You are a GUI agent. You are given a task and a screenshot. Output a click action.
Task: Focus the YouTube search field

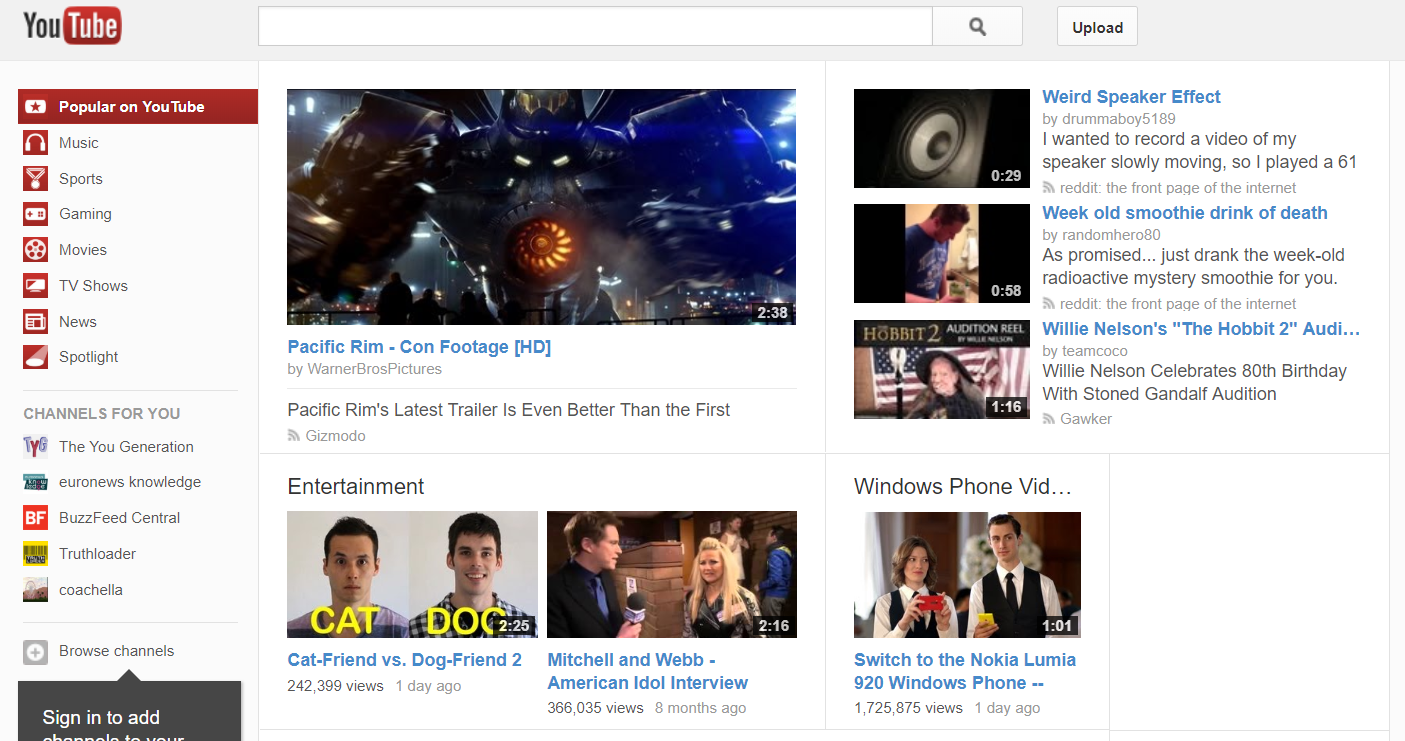click(x=595, y=27)
